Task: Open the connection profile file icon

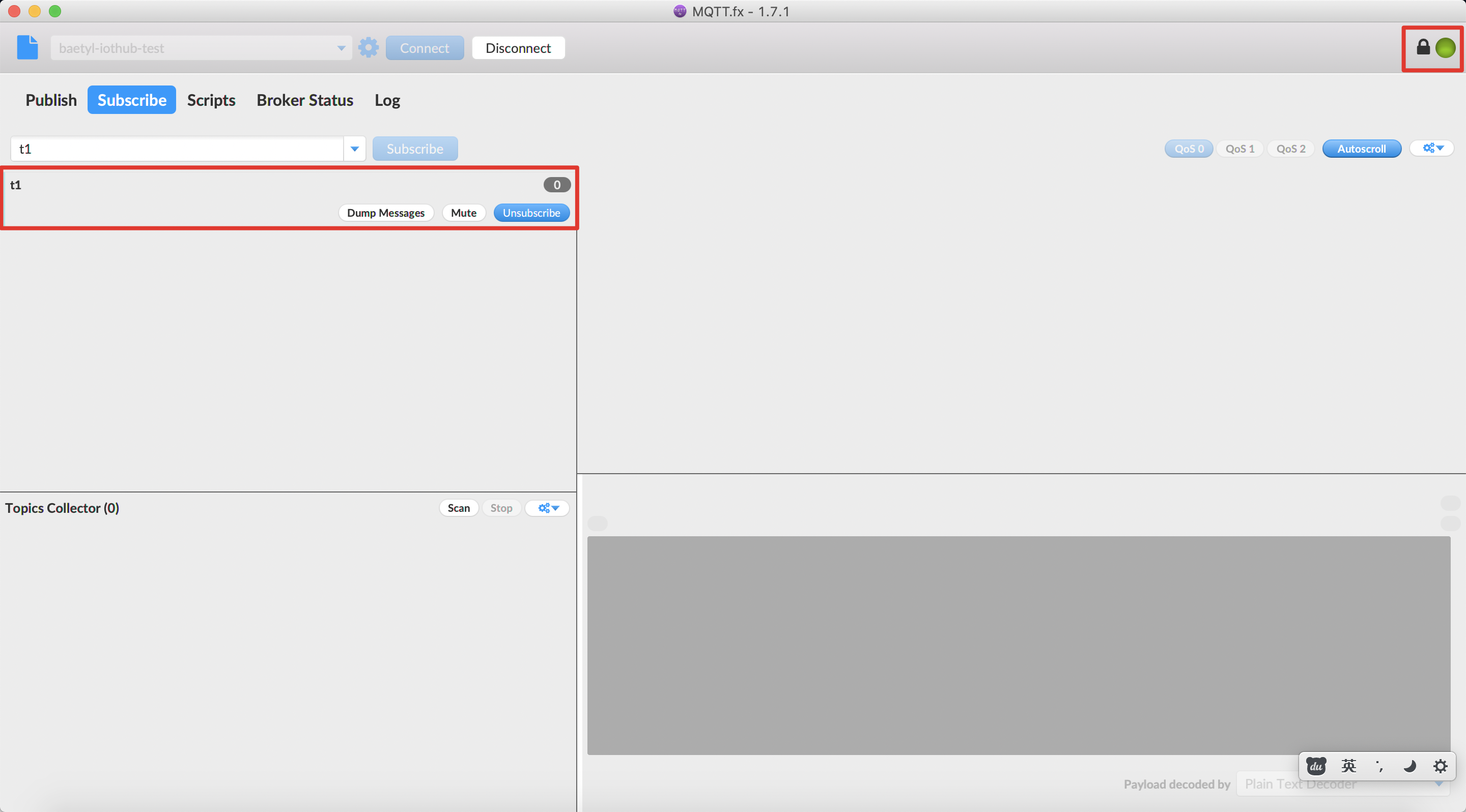Action: (x=27, y=48)
